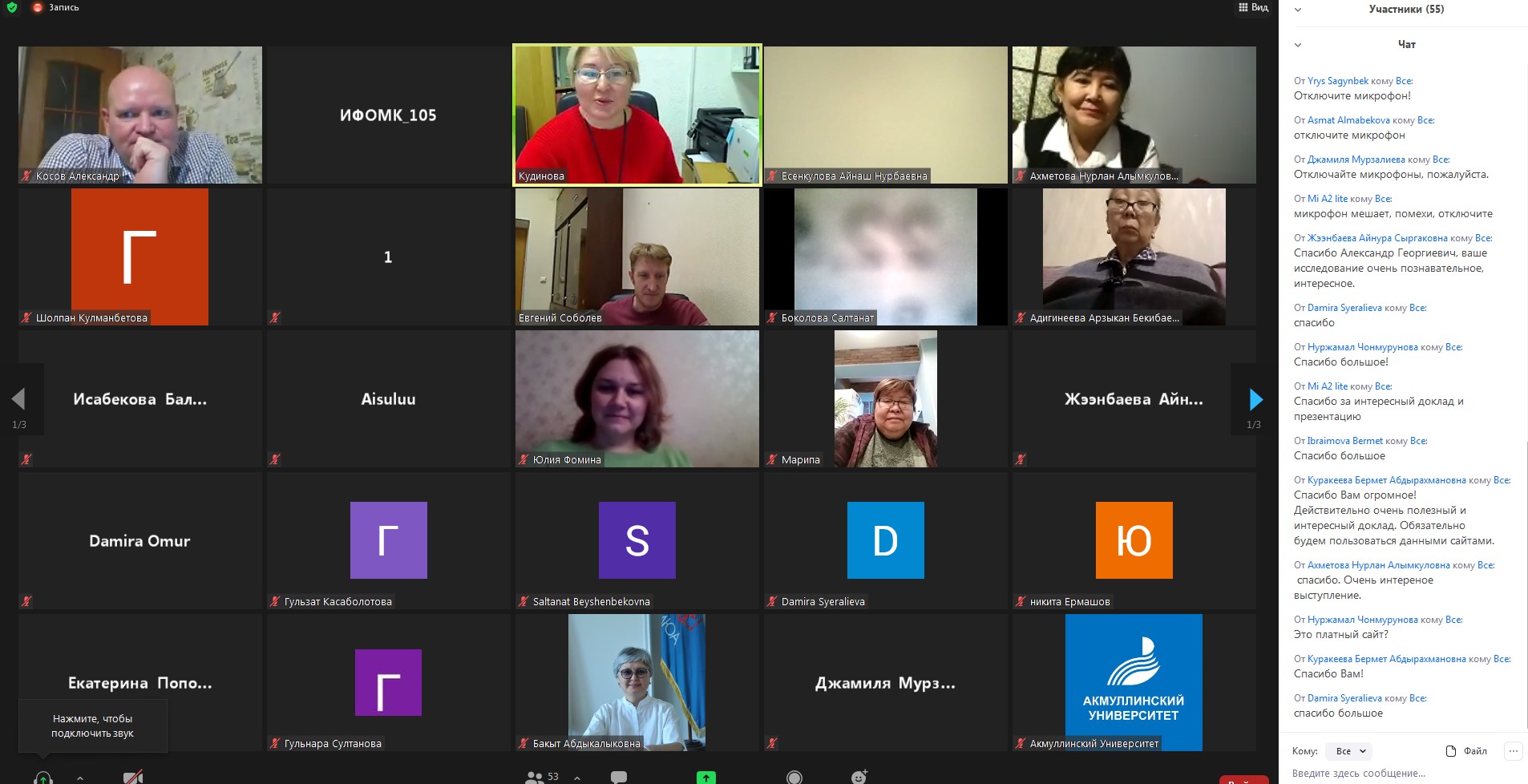Open the Кому: Все recipient dropdown
Viewport: 1528px width, 784px height.
coord(1349,751)
